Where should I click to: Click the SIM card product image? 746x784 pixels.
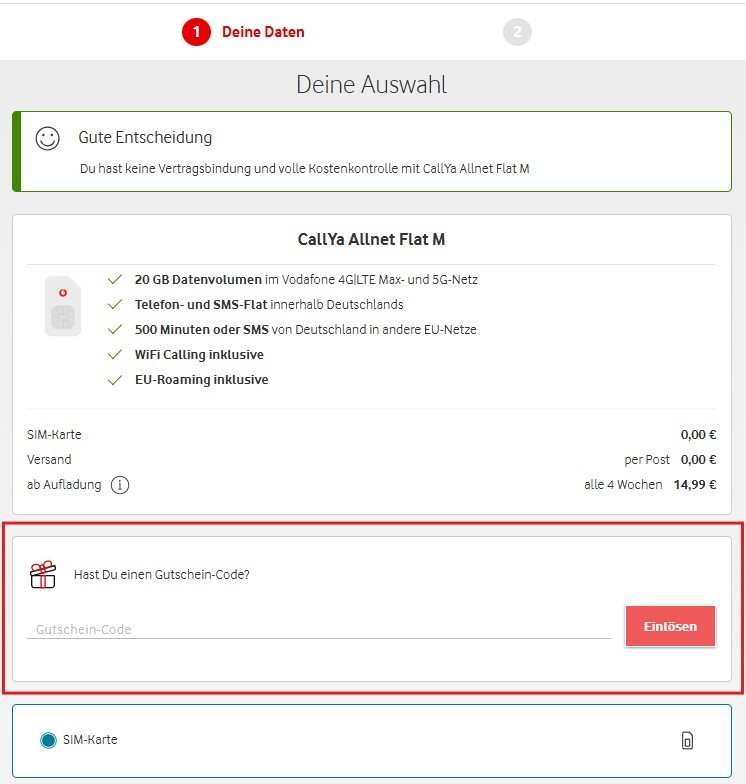pyautogui.click(x=63, y=306)
